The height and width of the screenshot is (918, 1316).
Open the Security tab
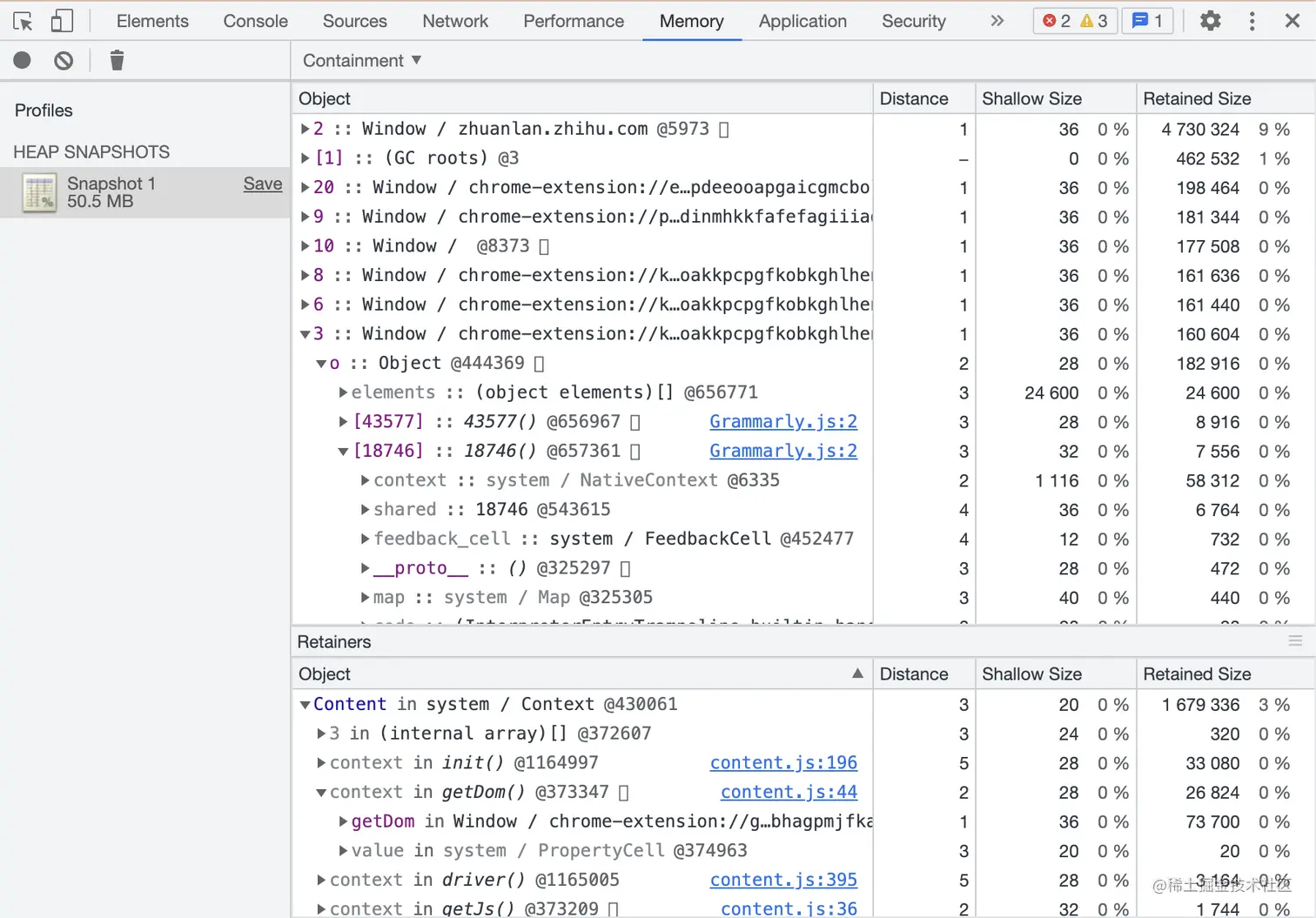[913, 21]
